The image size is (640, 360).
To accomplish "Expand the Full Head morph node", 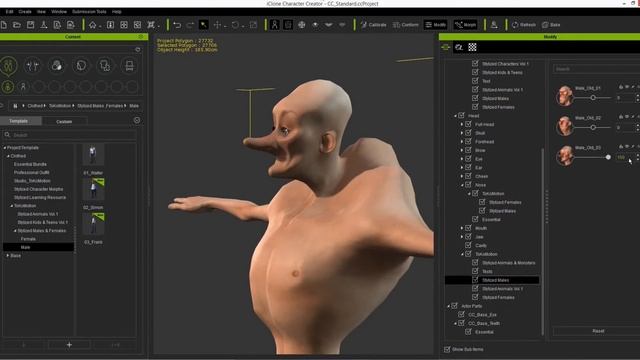I will (x=462, y=124).
